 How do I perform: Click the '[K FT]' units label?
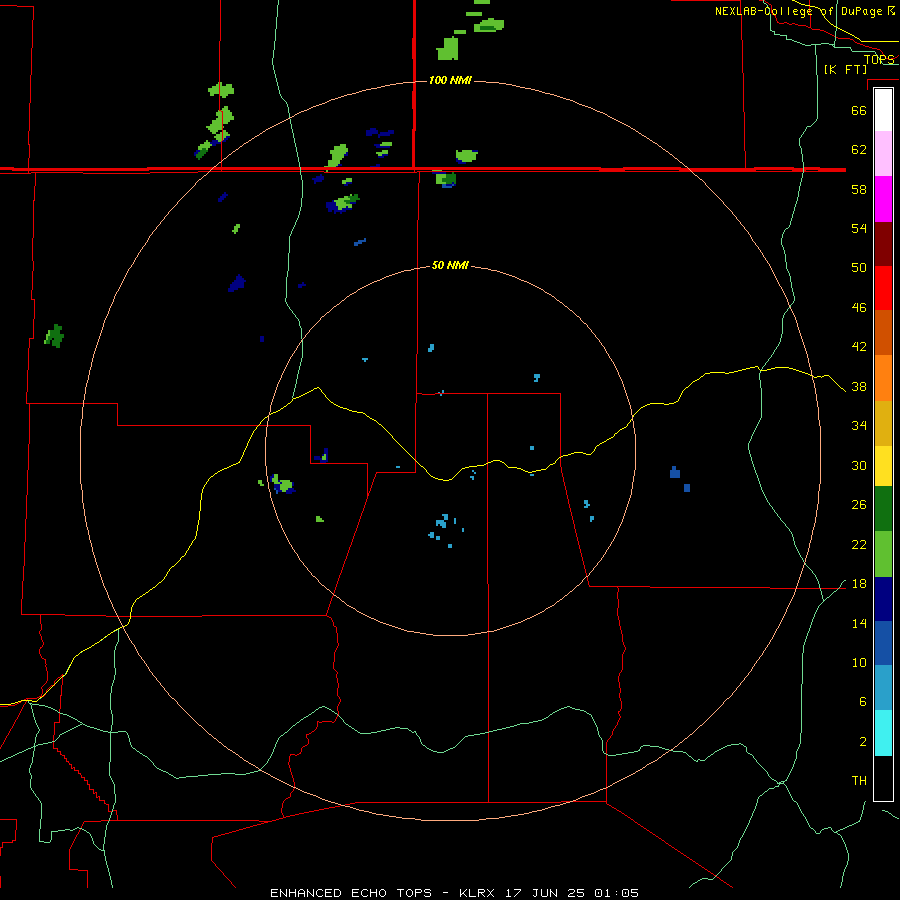[x=845, y=69]
